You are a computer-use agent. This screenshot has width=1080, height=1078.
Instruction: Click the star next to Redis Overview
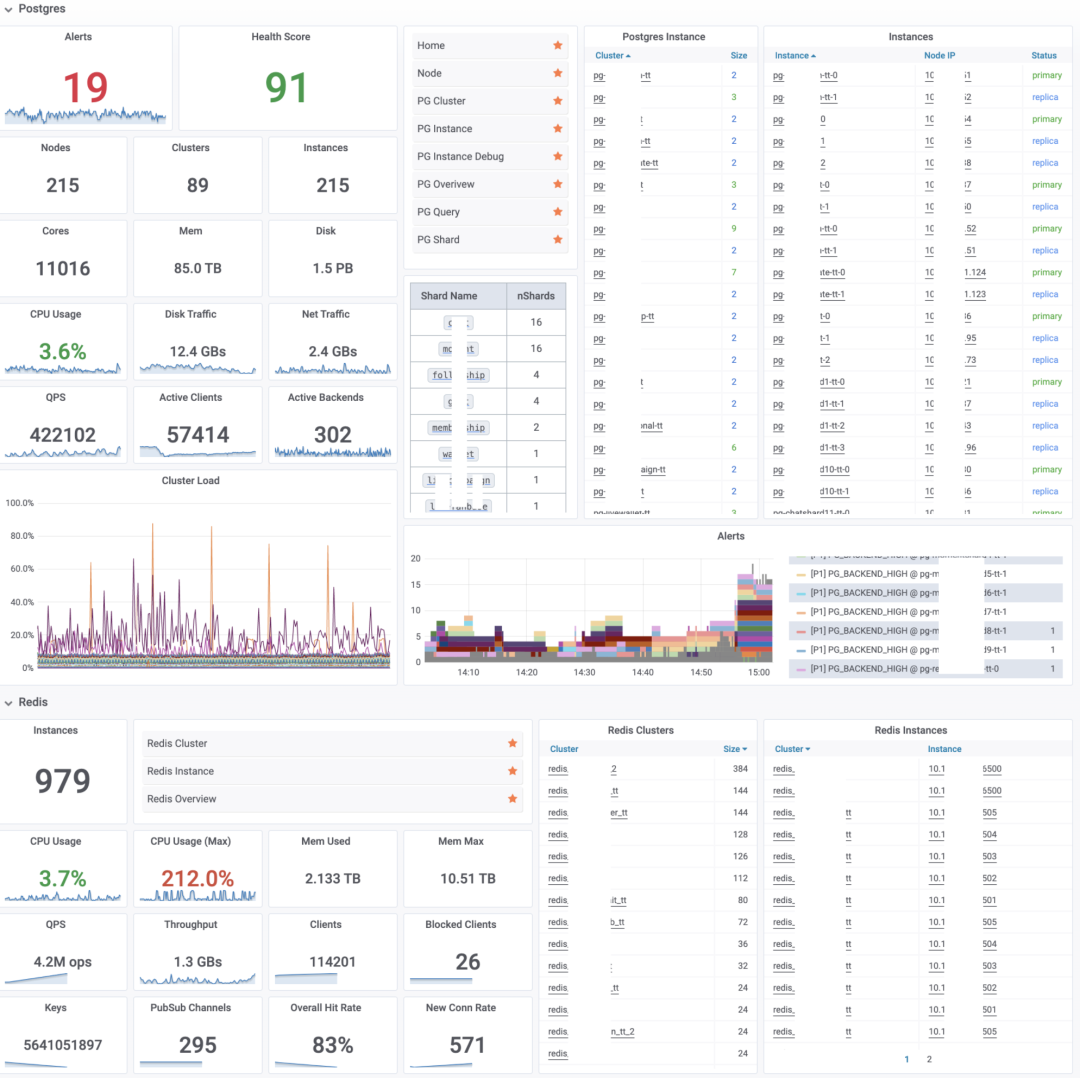click(512, 799)
